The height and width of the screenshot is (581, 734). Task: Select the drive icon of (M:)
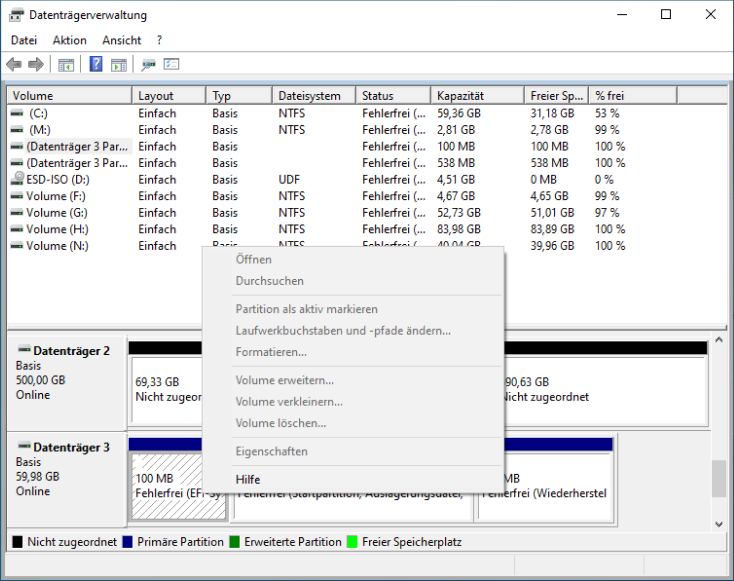coord(17,130)
